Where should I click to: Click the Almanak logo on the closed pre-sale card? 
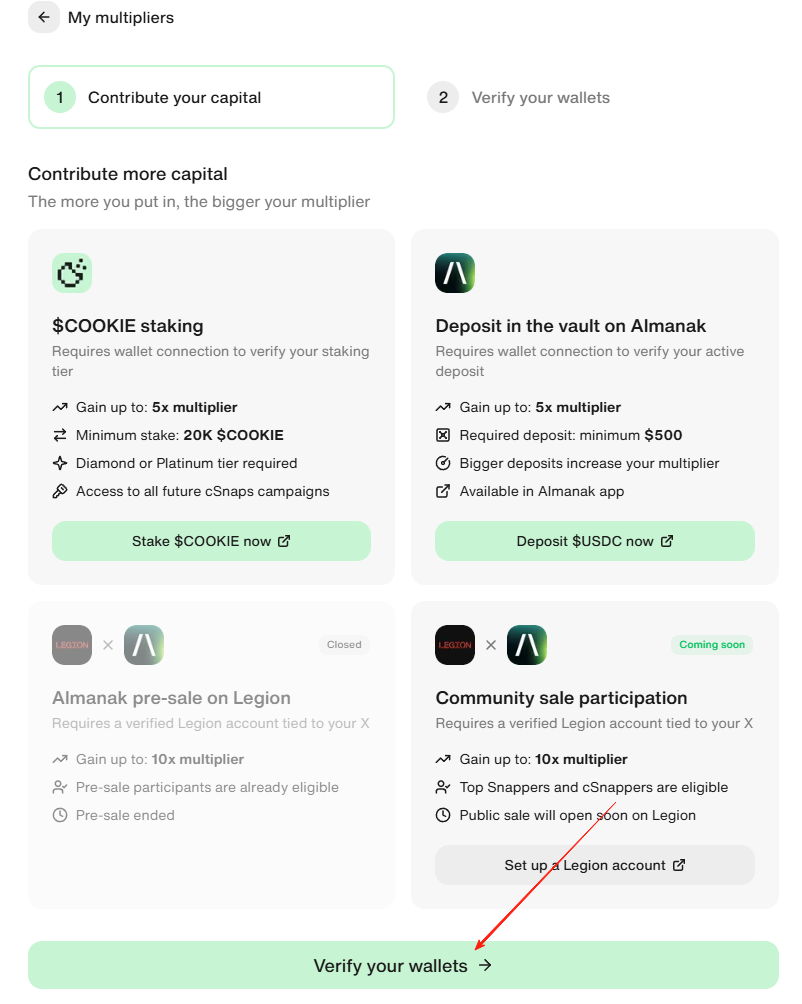(x=143, y=645)
